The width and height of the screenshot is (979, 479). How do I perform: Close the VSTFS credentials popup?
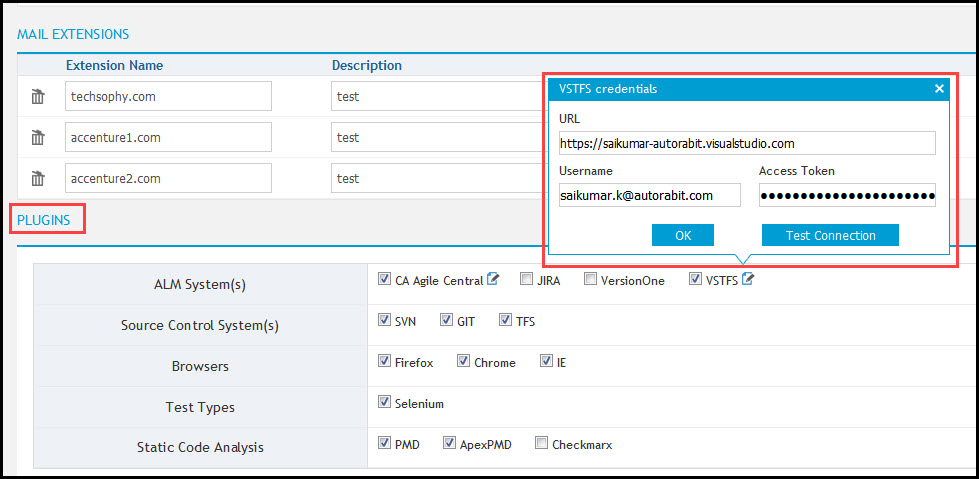(x=939, y=89)
